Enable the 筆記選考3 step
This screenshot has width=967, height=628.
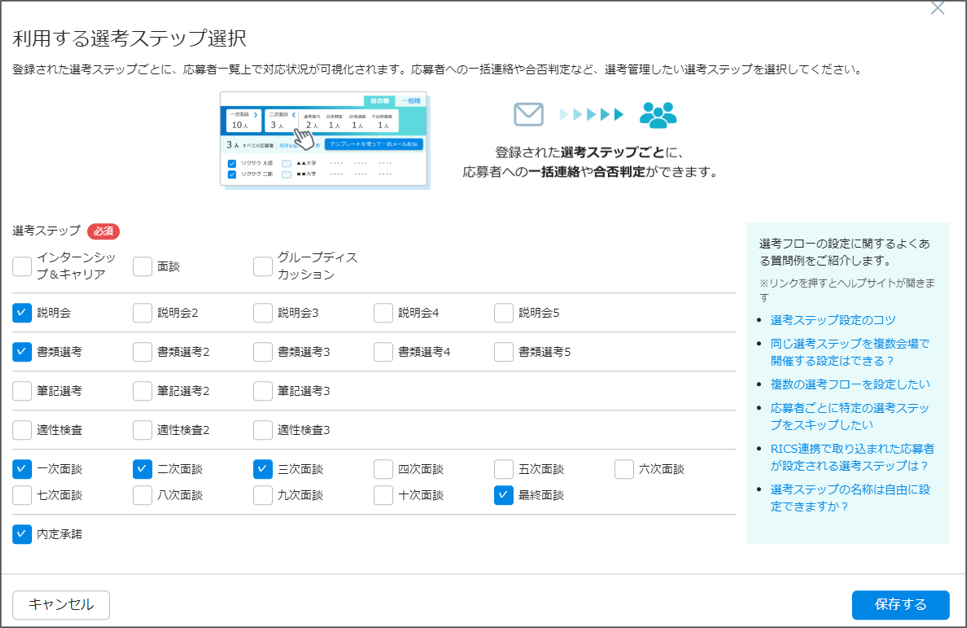click(263, 391)
